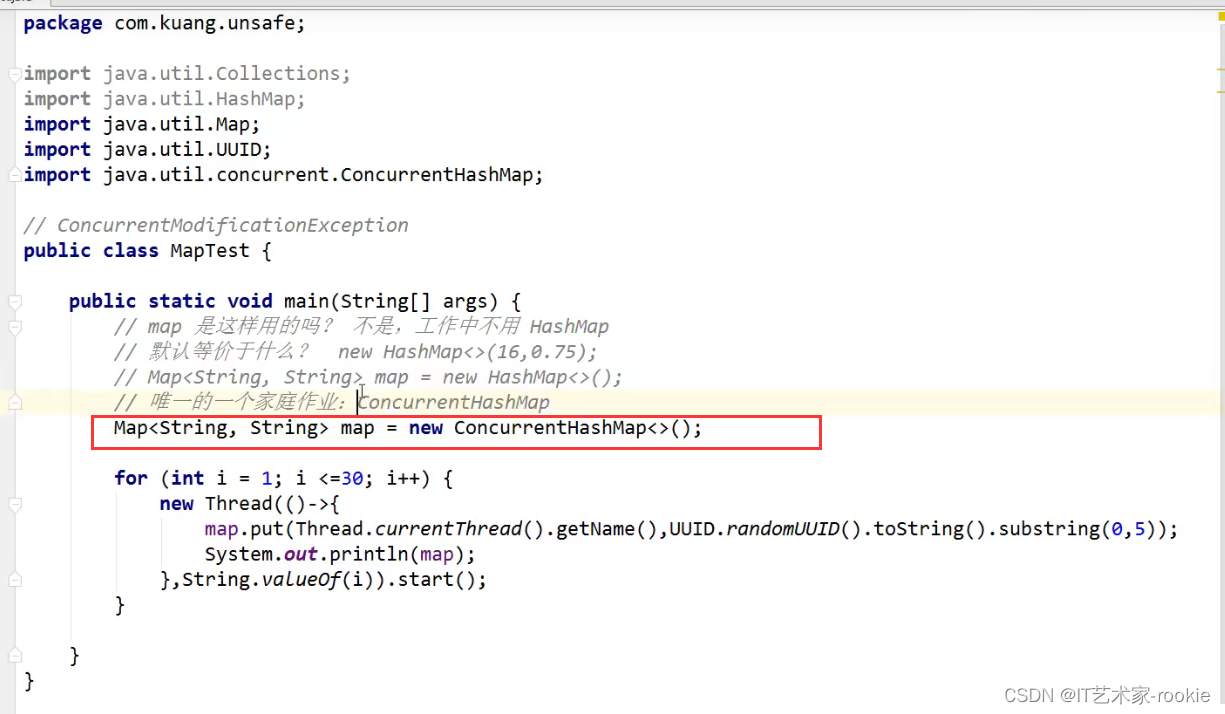Click System.out.println(map) line
Image resolution: width=1225 pixels, height=714 pixels.
click(x=340, y=554)
